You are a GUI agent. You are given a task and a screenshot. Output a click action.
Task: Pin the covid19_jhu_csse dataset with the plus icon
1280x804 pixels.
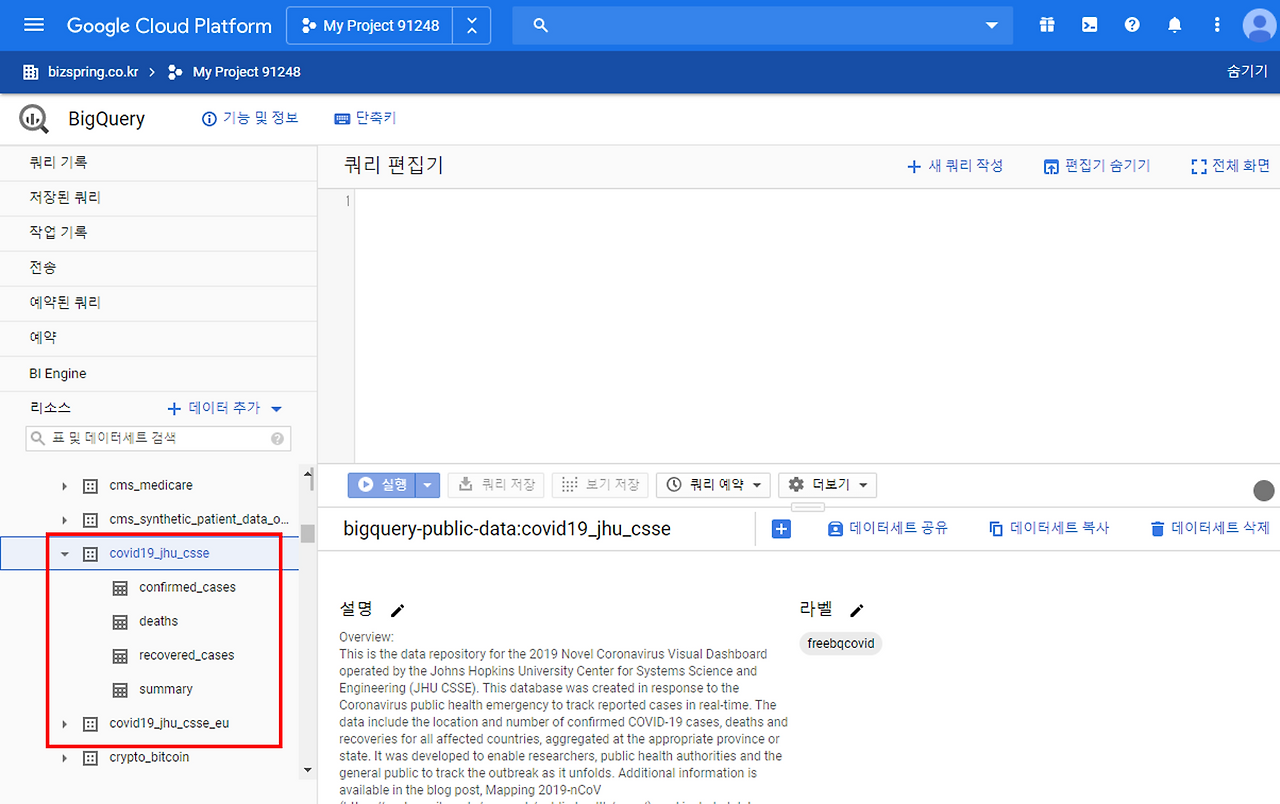click(781, 529)
